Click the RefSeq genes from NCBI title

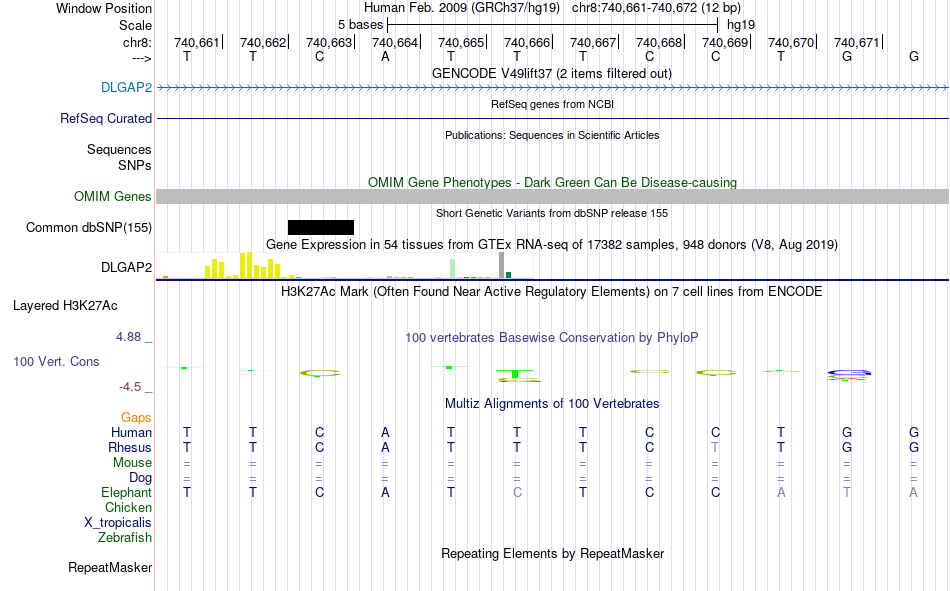coord(553,104)
